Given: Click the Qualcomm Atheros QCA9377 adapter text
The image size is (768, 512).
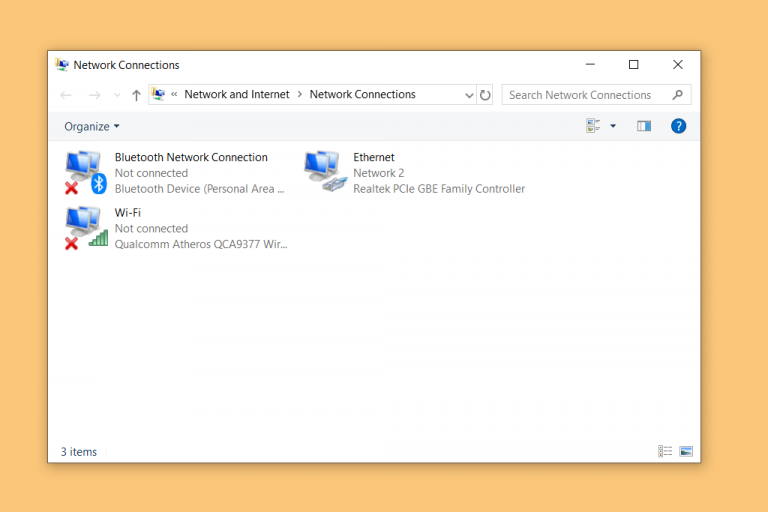Looking at the screenshot, I should (201, 244).
